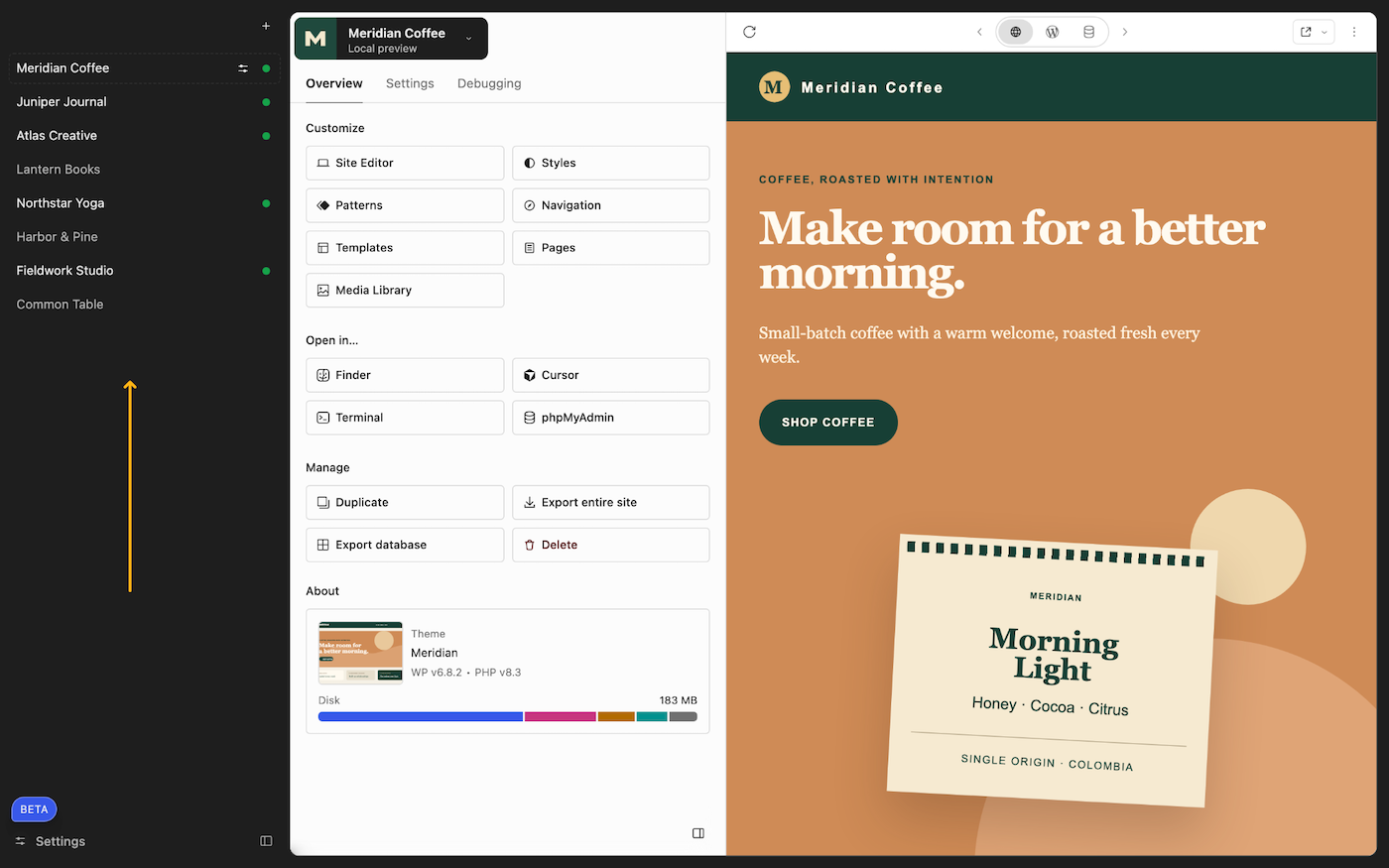Switch to database view icon
This screenshot has height=868, width=1389.
pos(1088,32)
